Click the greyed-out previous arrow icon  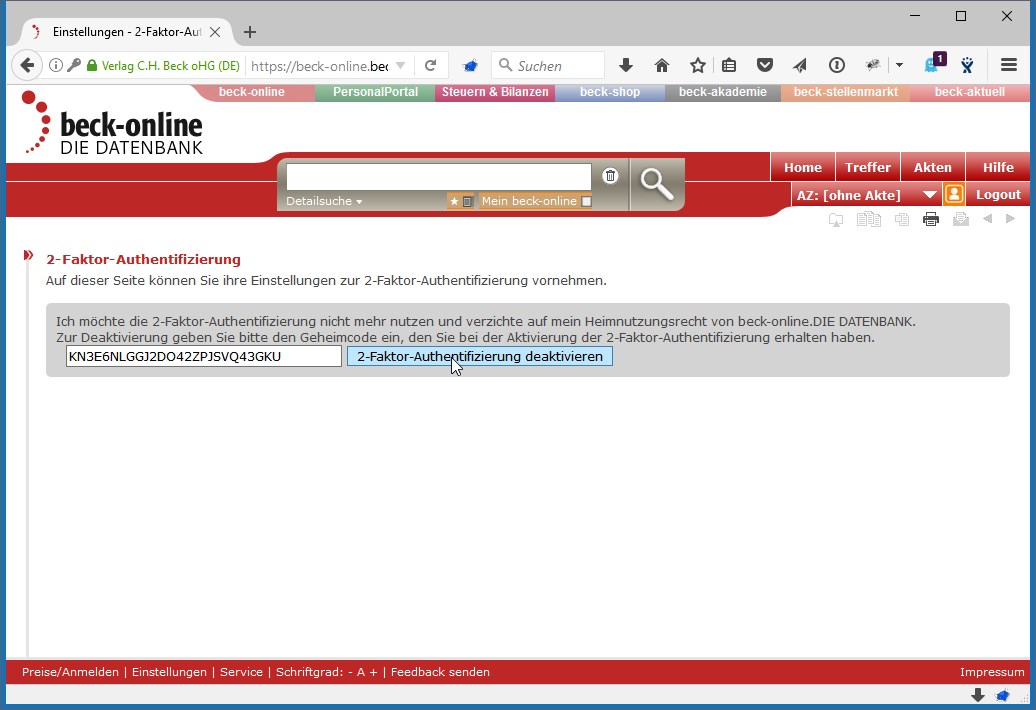987,219
